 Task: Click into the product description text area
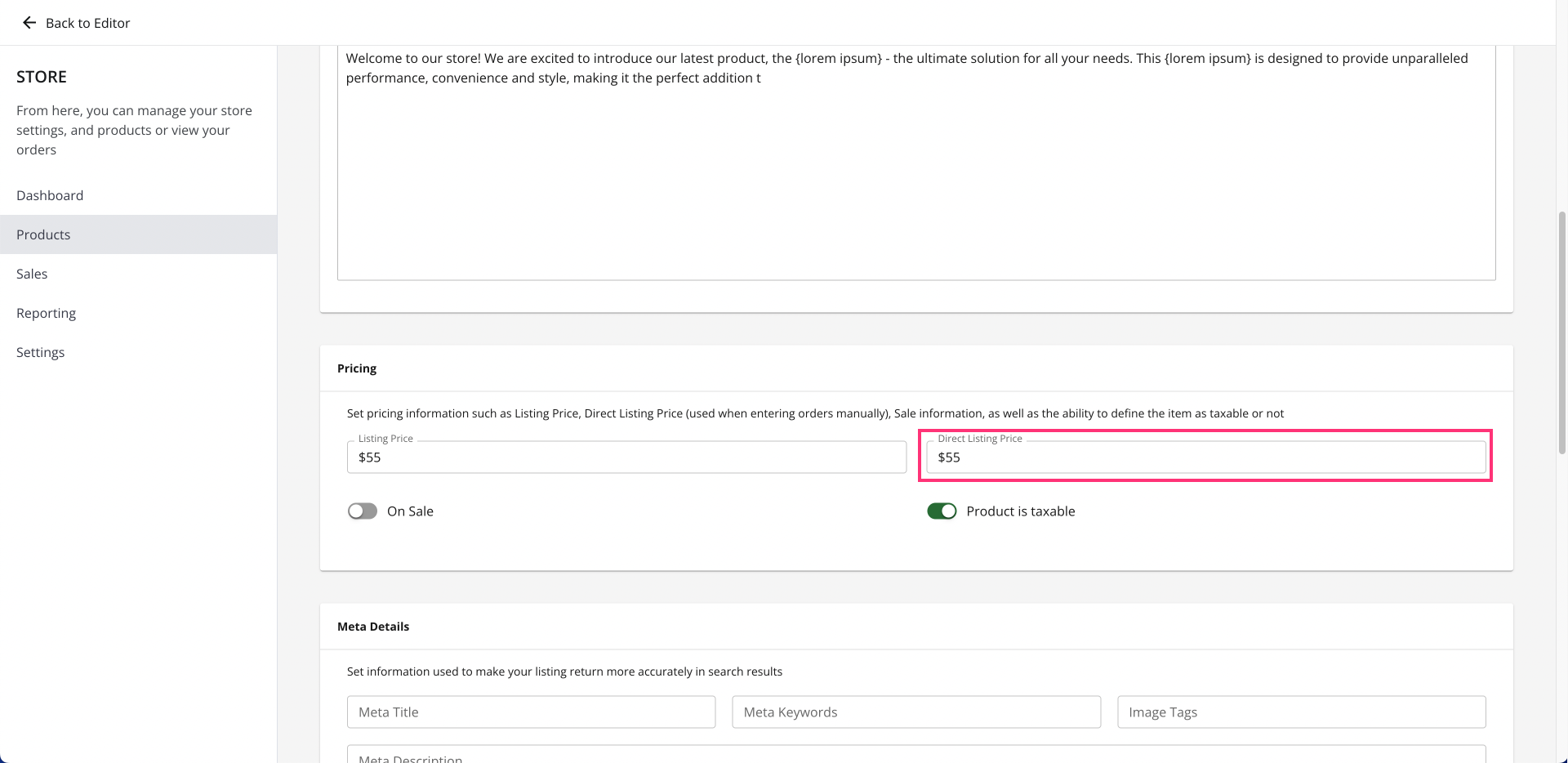[x=916, y=163]
